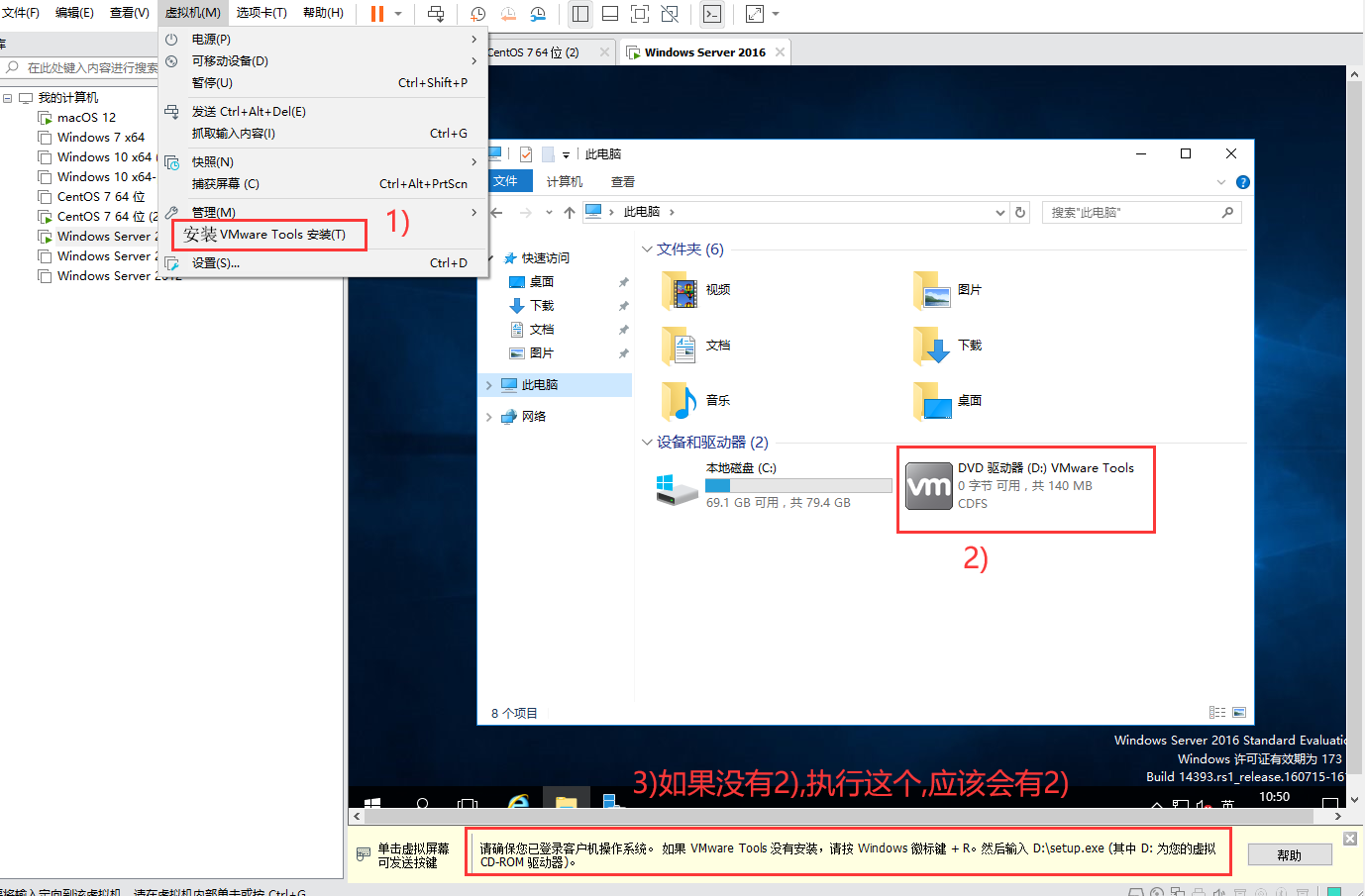Open 设置(S)... from the VM menu
Viewport: 1365px width, 896px height.
click(x=323, y=263)
